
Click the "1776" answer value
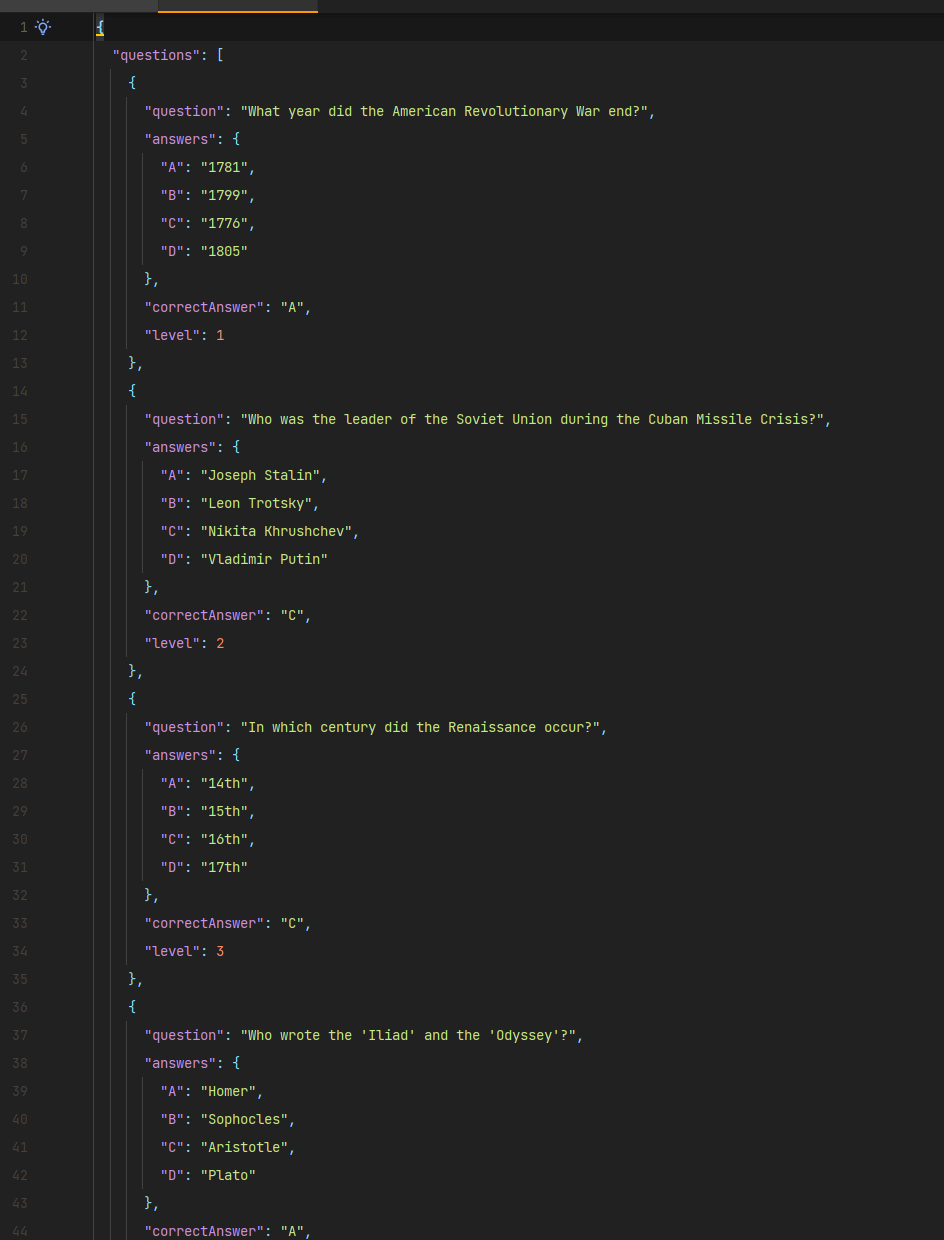[x=226, y=223]
